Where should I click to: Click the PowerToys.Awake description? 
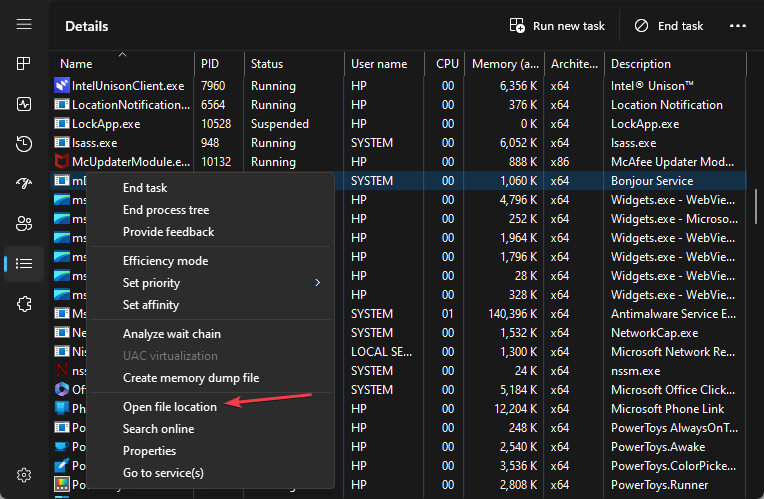658,447
